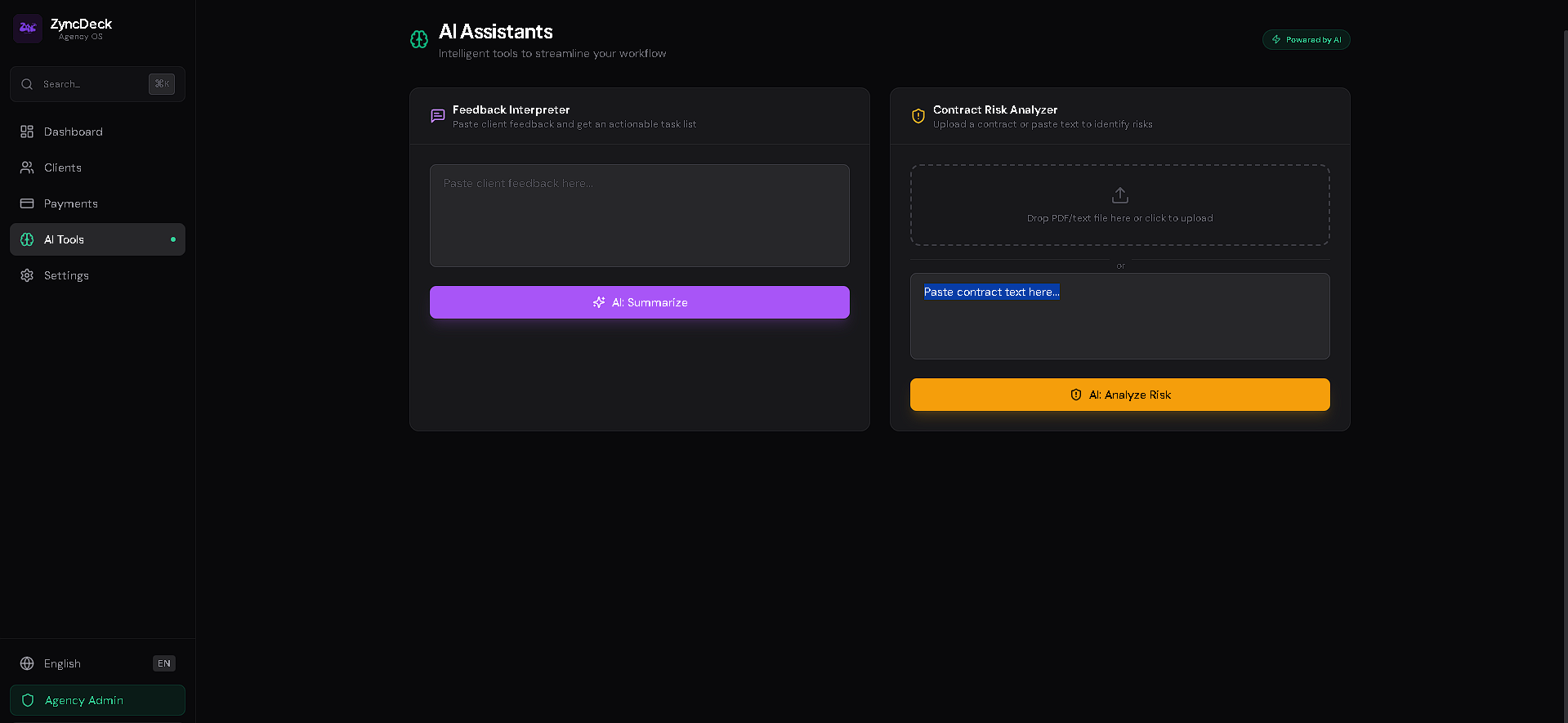Open Settings from the sidebar
Screen dimensions: 1568x723
[97, 275]
